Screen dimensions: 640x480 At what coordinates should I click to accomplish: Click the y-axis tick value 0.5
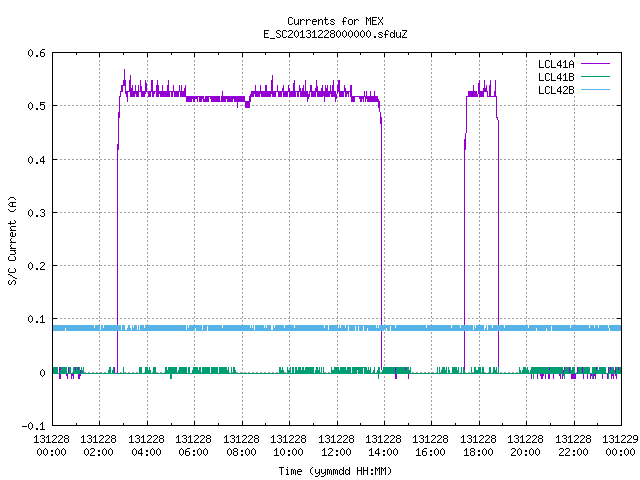(36, 106)
